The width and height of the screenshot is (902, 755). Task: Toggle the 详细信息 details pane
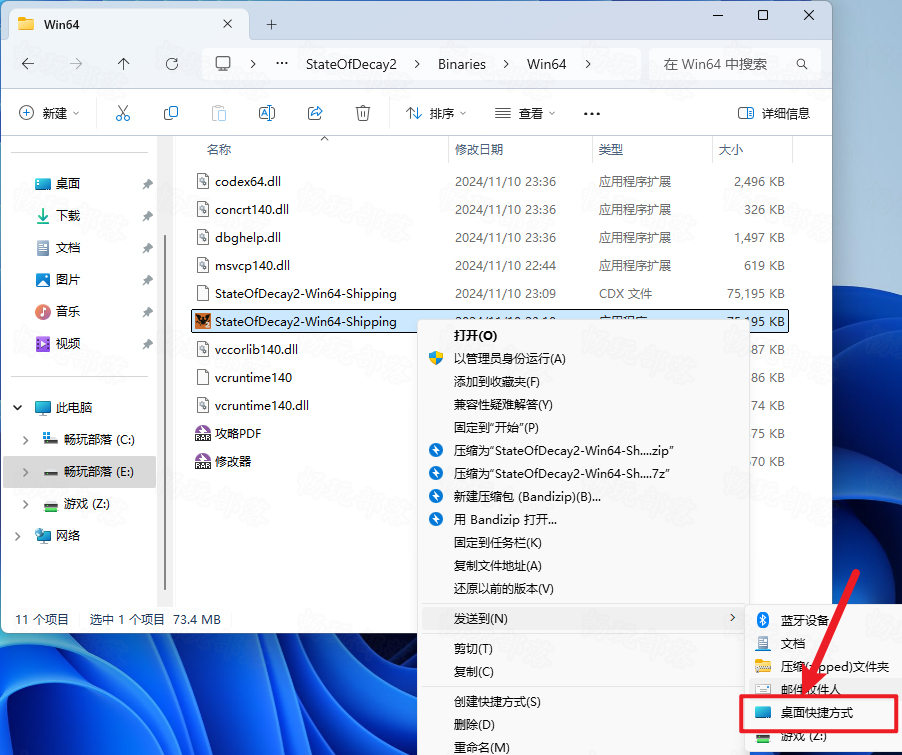774,113
